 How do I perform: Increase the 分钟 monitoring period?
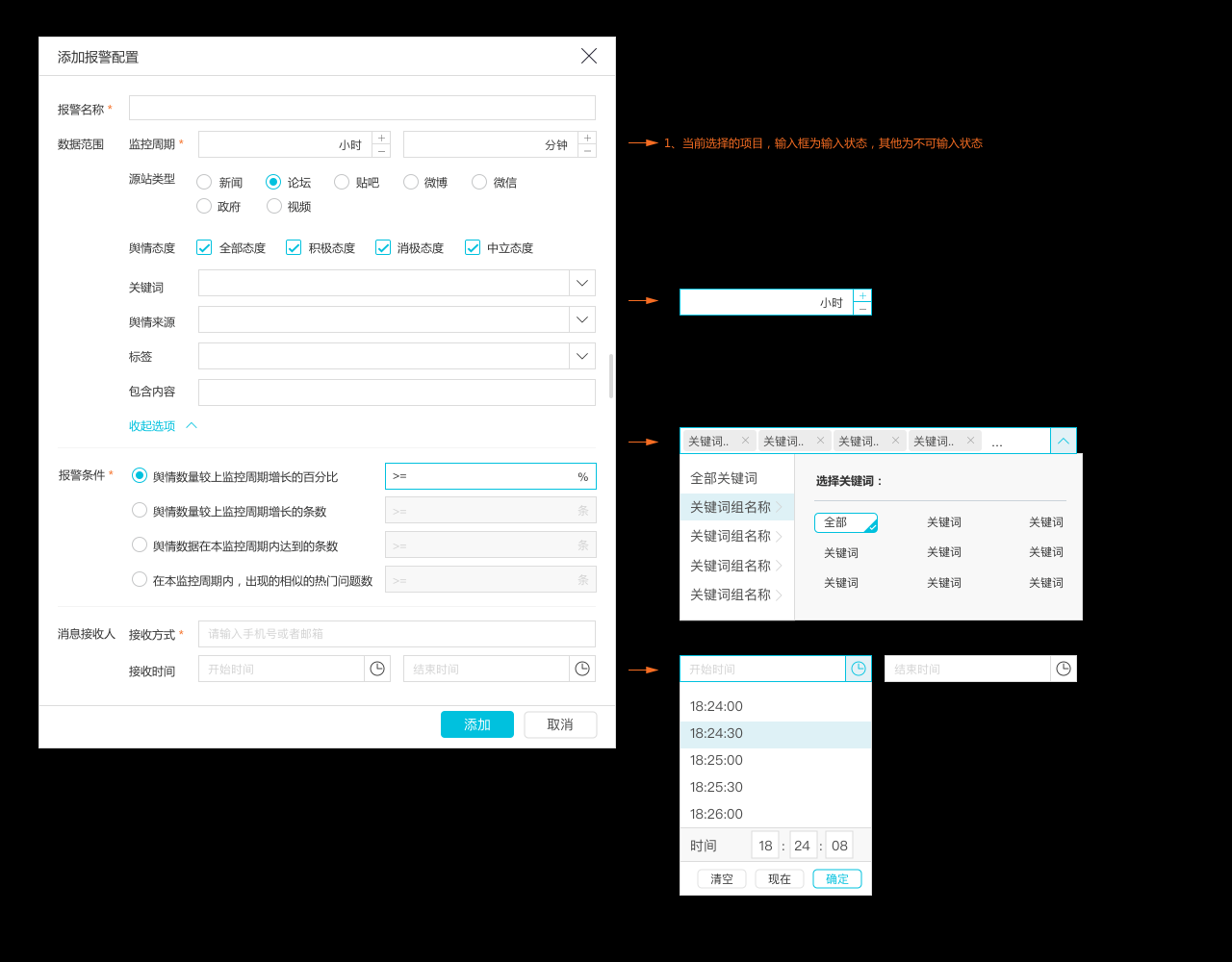pos(587,138)
